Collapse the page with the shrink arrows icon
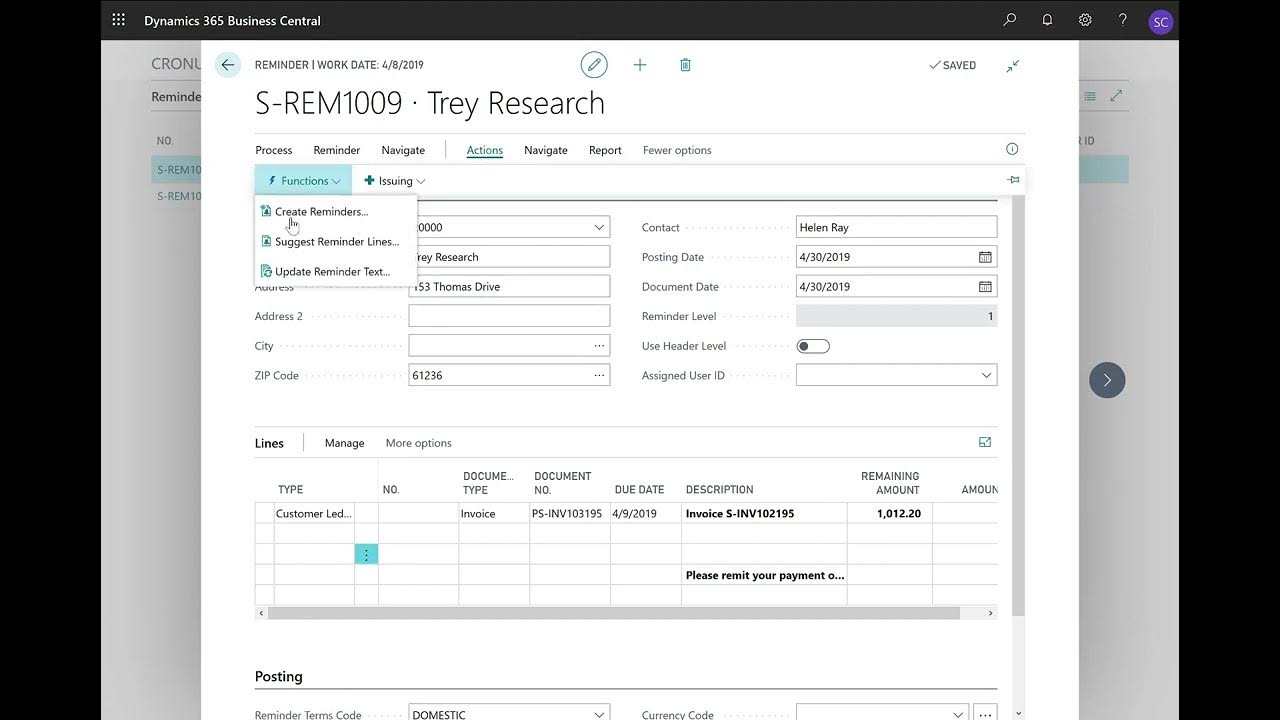 1013,65
